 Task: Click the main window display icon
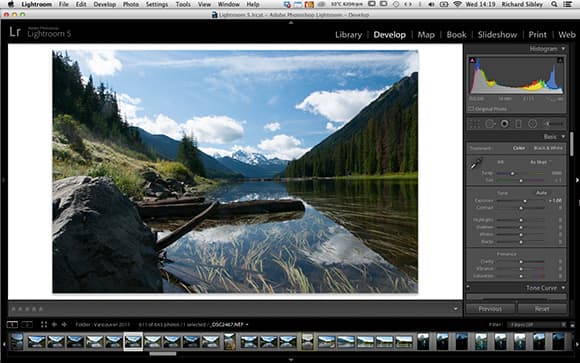pyautogui.click(x=12, y=325)
